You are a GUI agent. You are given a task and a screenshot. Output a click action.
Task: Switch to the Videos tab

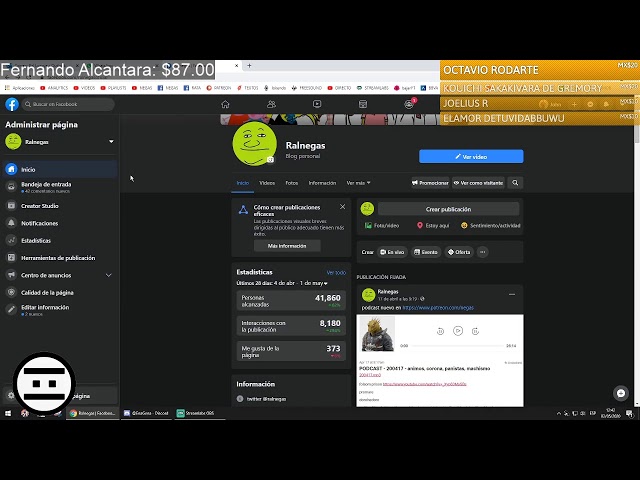coord(267,183)
